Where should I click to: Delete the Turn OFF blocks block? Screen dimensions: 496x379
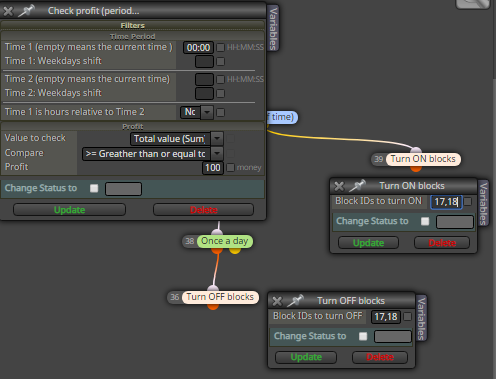pyautogui.click(x=380, y=357)
